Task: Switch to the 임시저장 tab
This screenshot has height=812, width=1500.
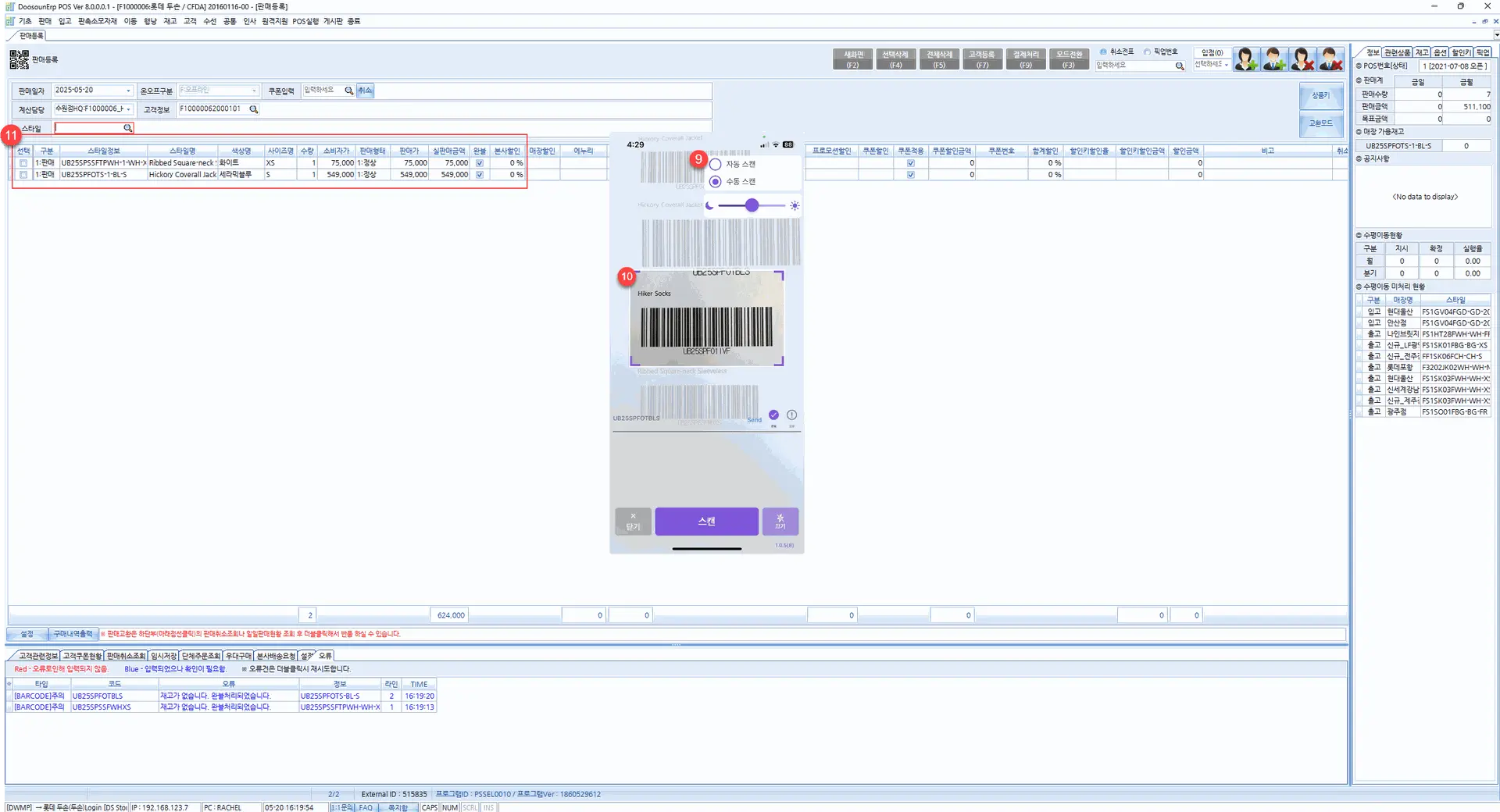Action: [164, 656]
